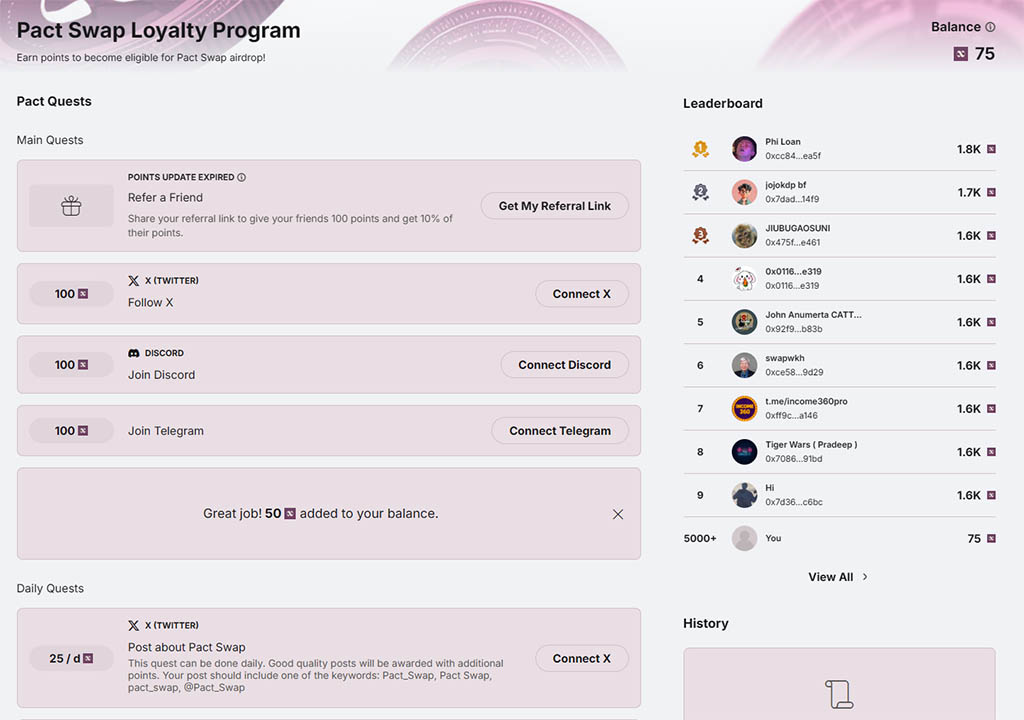1024x720 pixels.
Task: Click the View All leaderboard link
Action: tap(831, 577)
